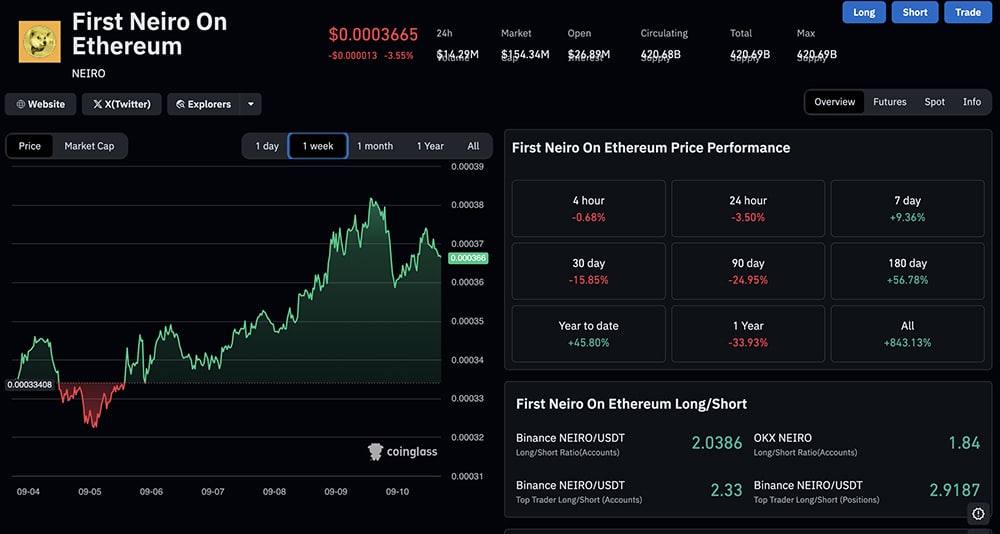Viewport: 1000px width, 534px height.
Task: Click the $14.29M 24h volume value
Action: [x=457, y=55]
